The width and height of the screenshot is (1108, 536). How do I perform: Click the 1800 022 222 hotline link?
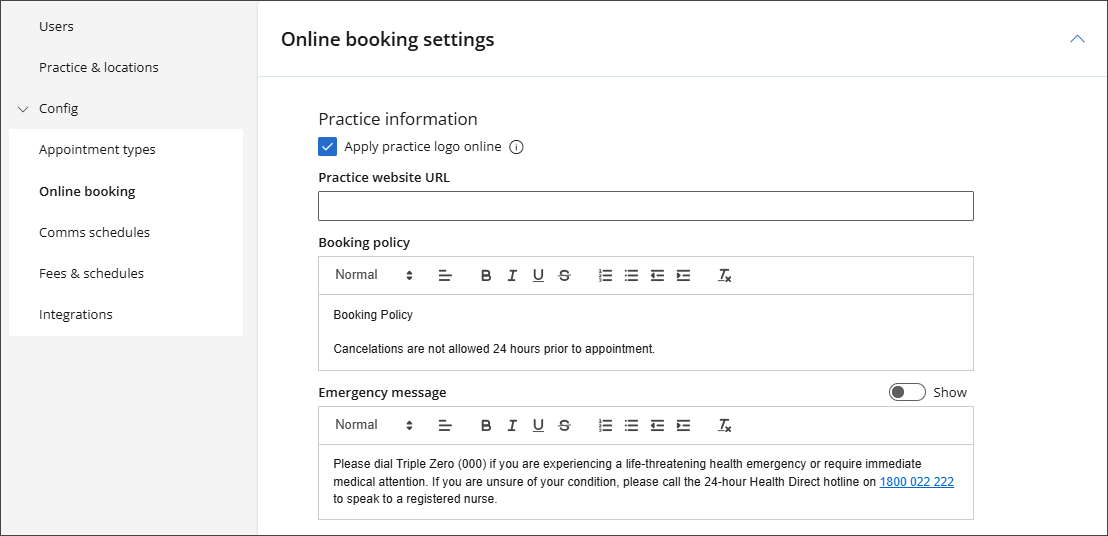click(916, 482)
